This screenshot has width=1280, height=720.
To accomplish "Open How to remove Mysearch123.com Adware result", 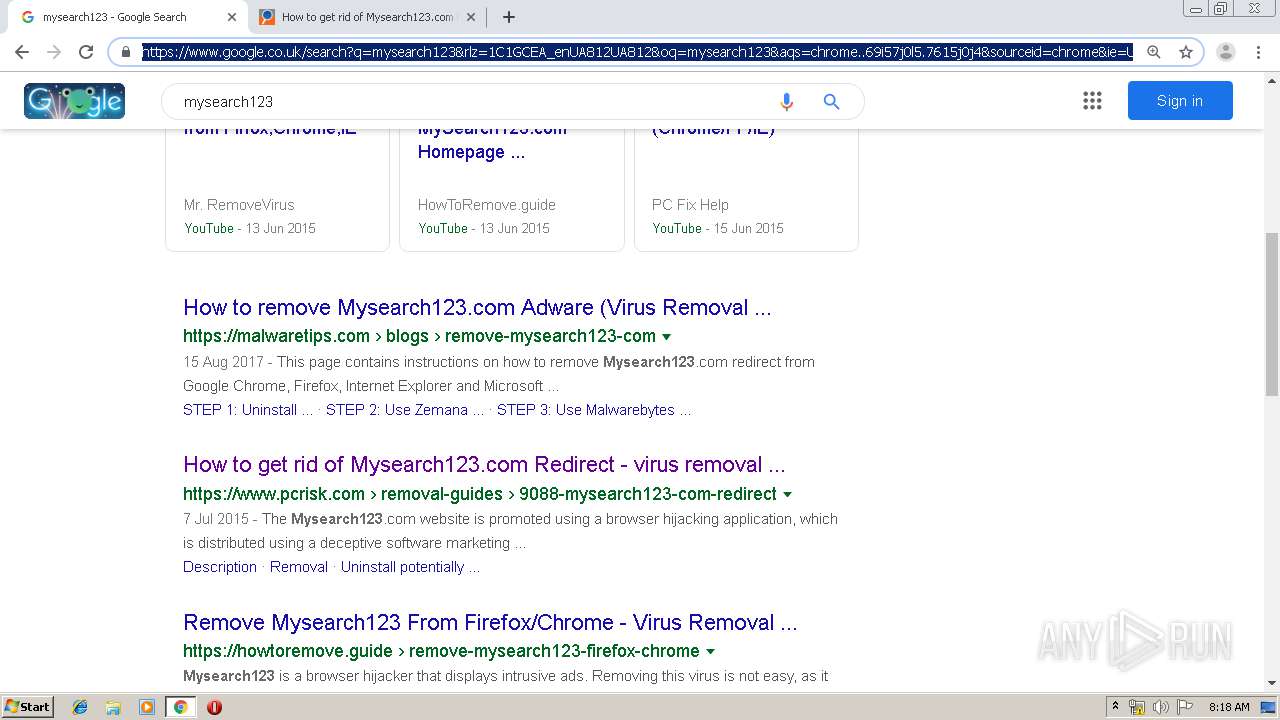I will pos(477,308).
